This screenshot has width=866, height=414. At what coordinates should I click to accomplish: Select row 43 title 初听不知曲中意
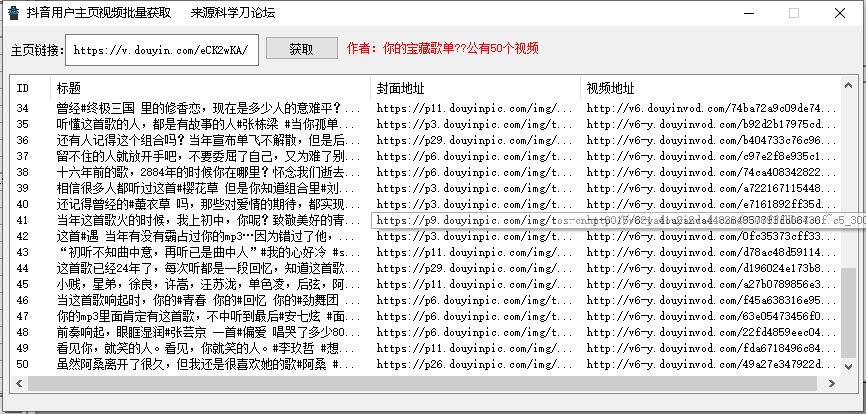tap(208, 253)
